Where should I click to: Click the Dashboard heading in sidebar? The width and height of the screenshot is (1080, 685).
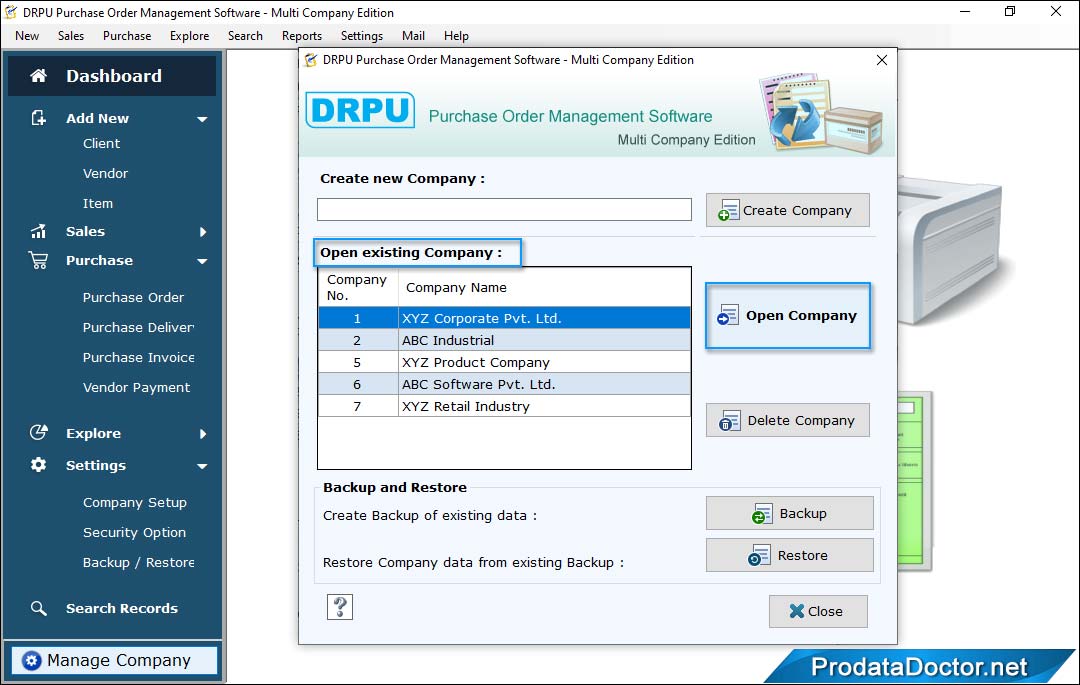click(114, 76)
